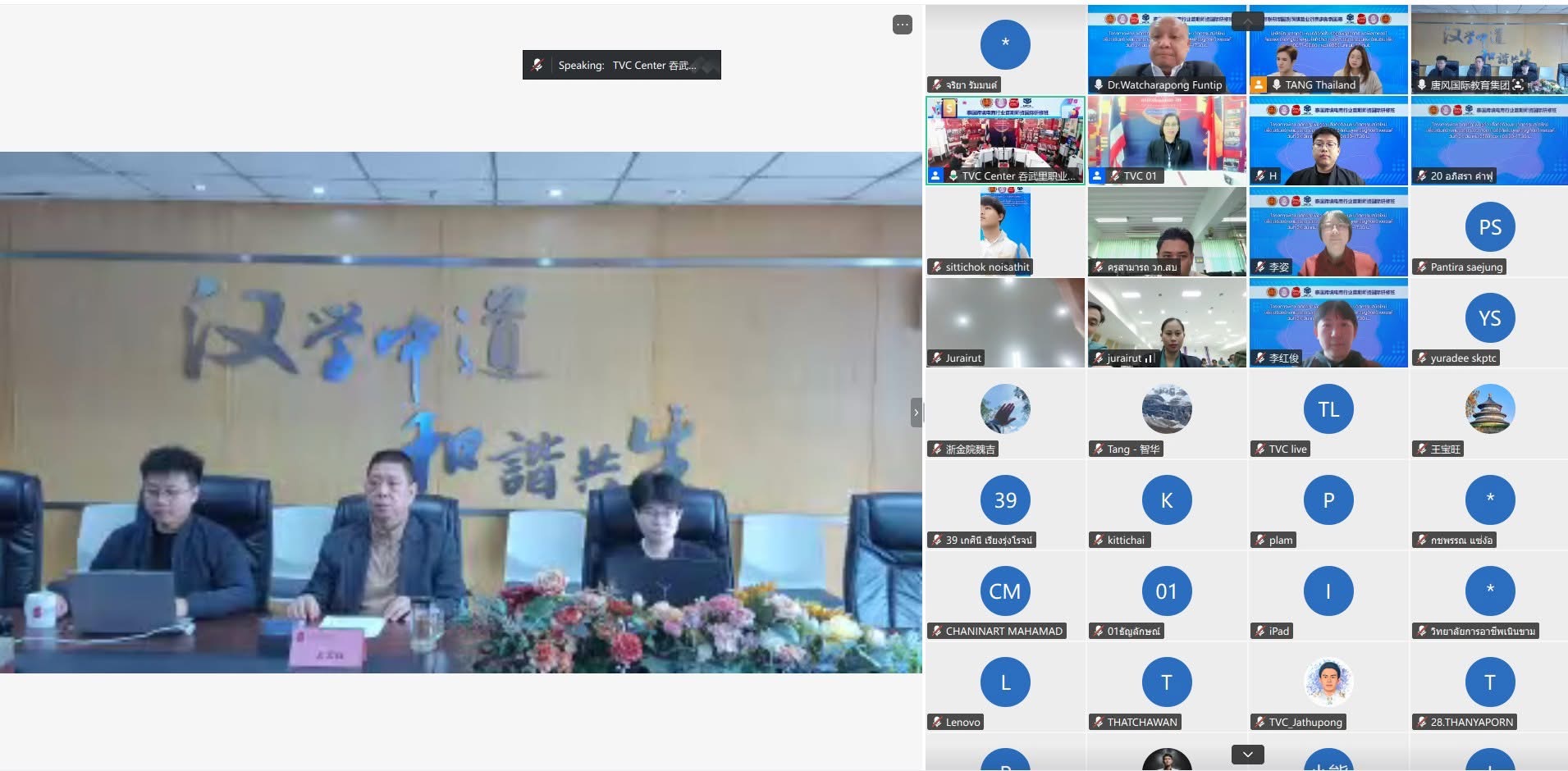Select the Lenovo participant name label
1568x771 pixels.
pyautogui.click(x=962, y=722)
